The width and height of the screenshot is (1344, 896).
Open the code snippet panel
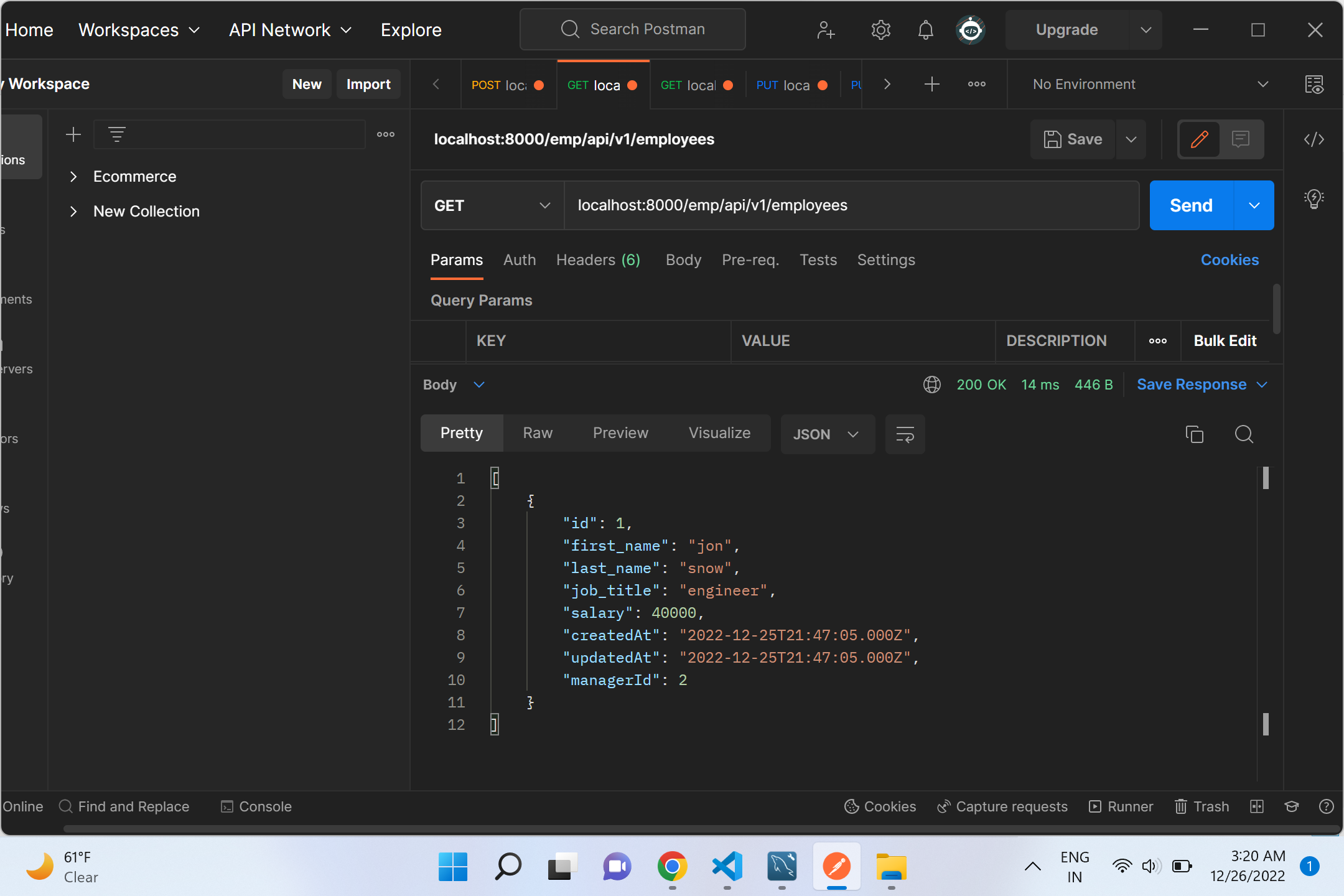click(1314, 139)
